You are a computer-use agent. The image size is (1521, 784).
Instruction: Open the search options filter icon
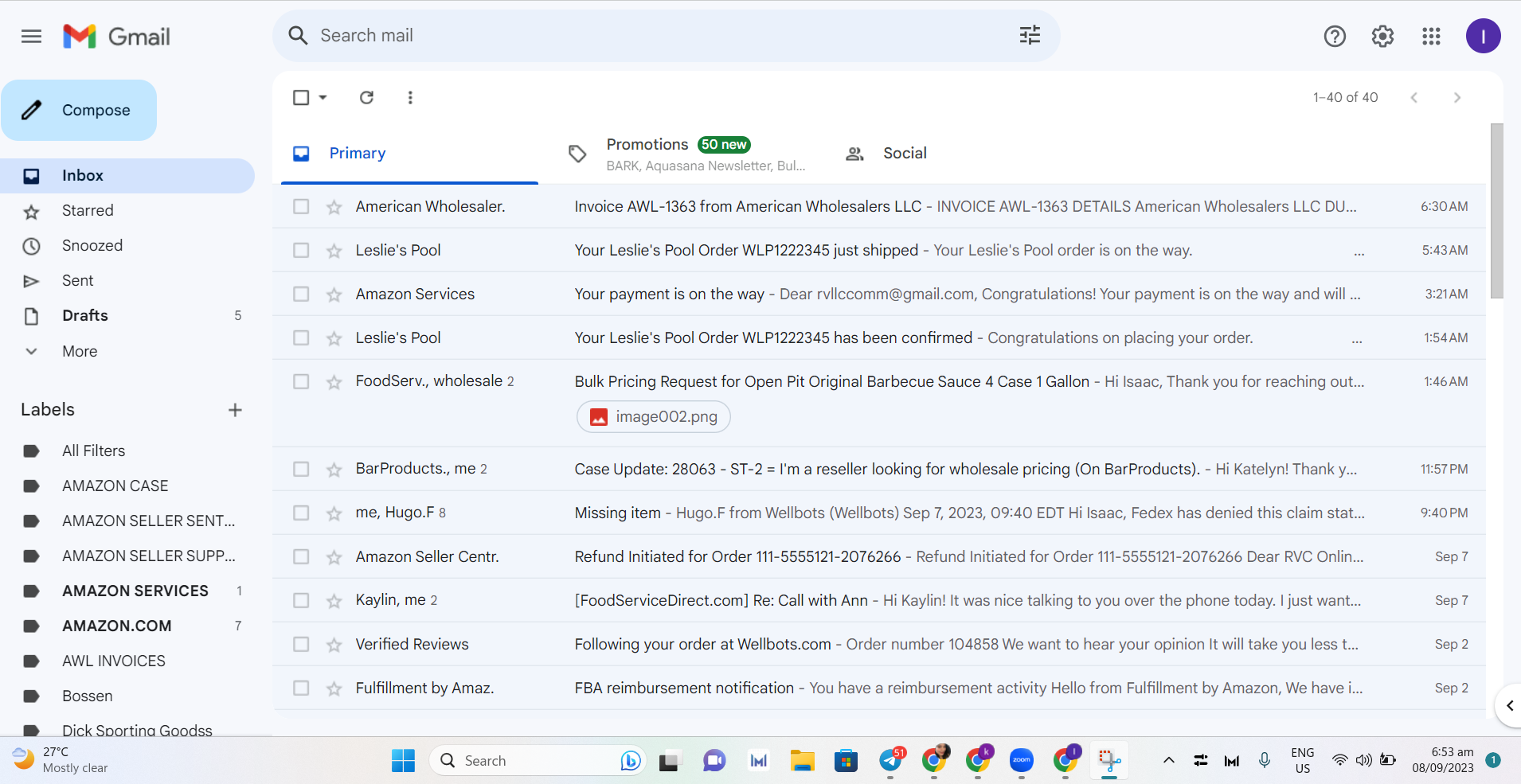(1030, 35)
